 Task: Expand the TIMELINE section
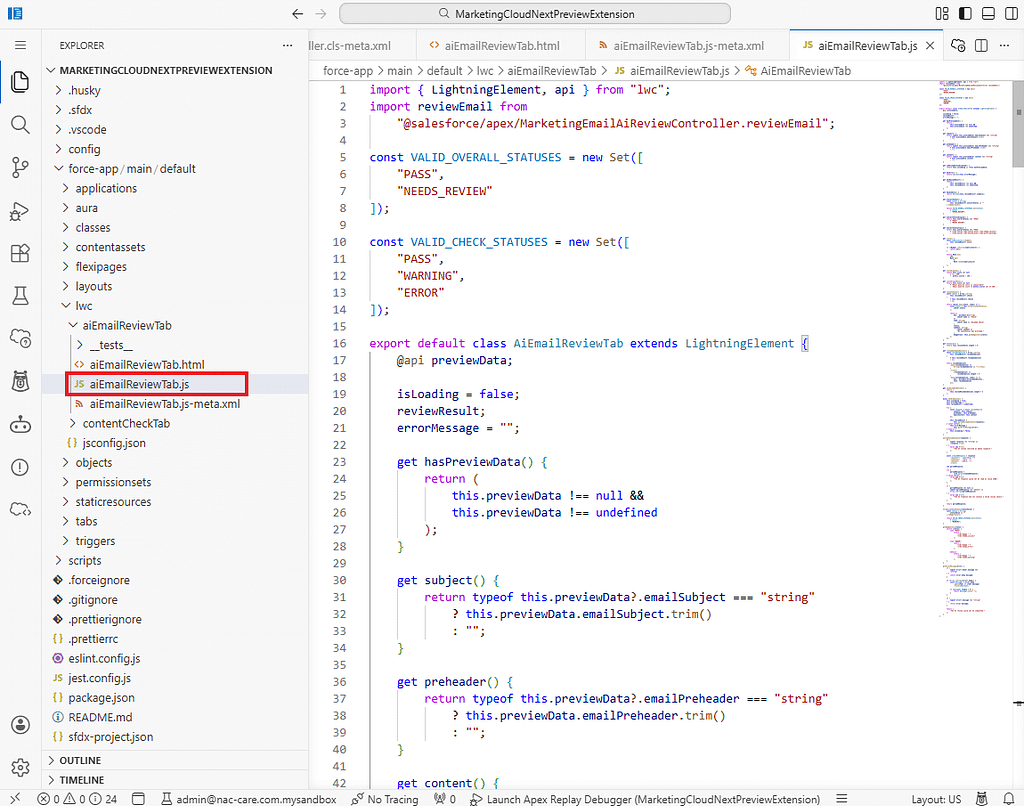tap(82, 780)
